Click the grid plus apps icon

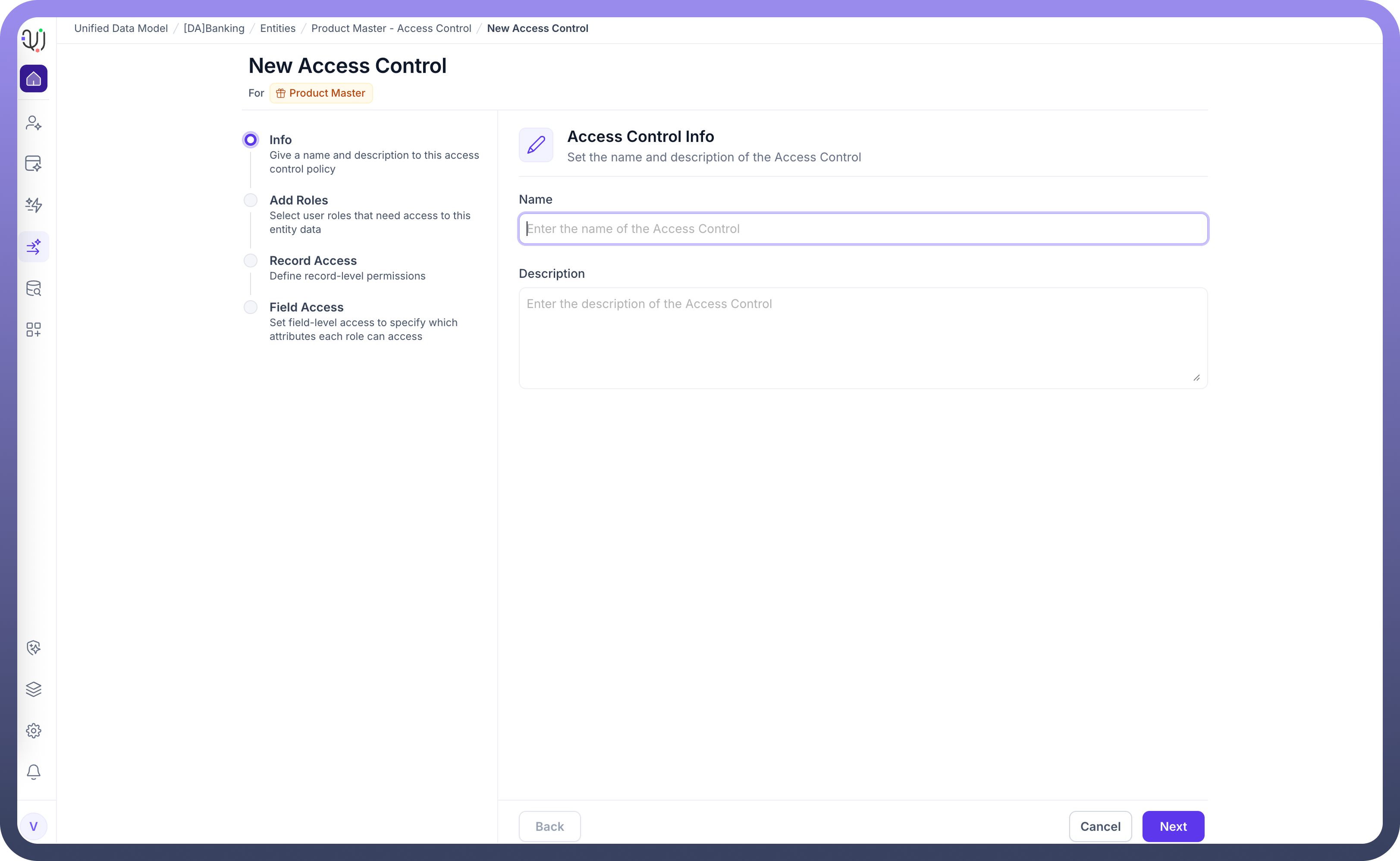[x=34, y=330]
